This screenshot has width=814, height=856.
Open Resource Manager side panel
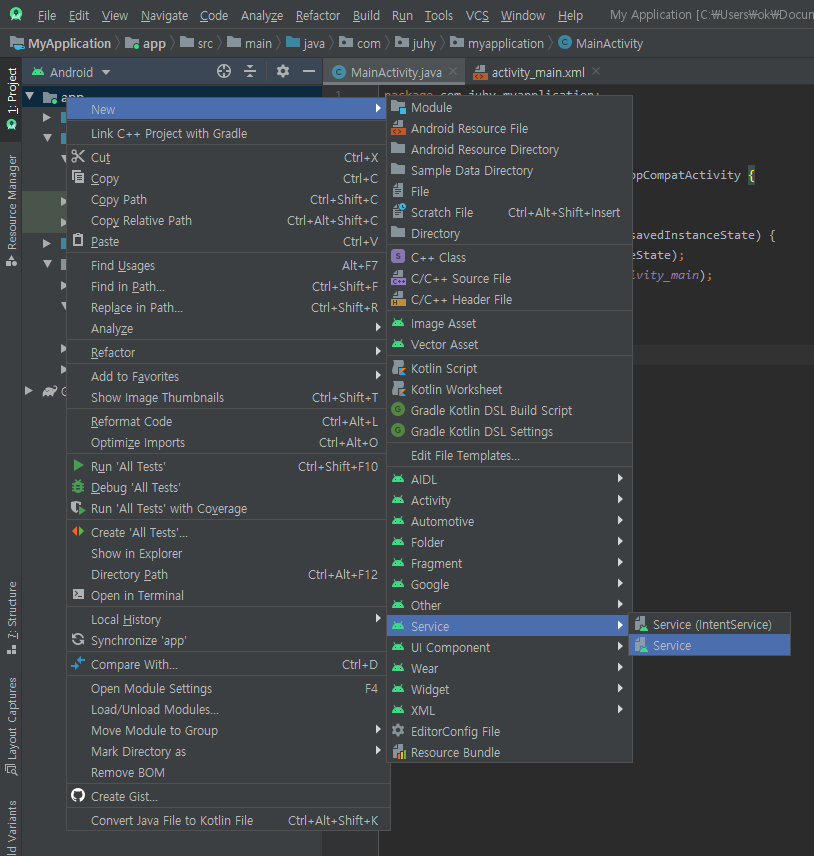(11, 210)
